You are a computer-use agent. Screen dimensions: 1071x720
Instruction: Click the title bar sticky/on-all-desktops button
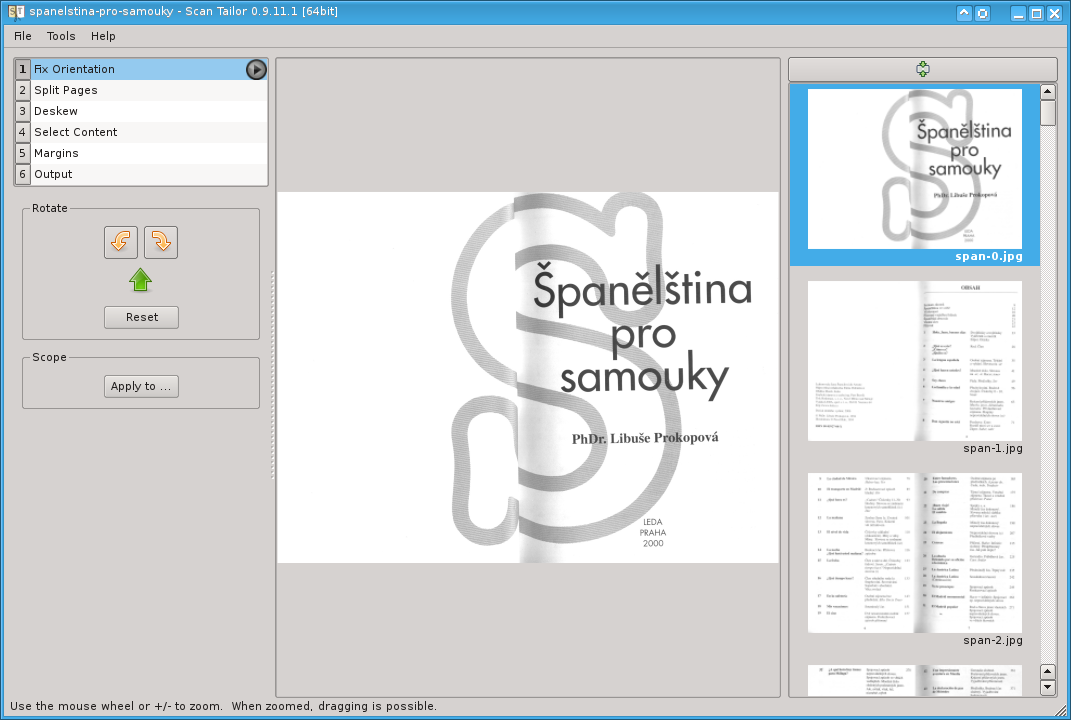982,12
